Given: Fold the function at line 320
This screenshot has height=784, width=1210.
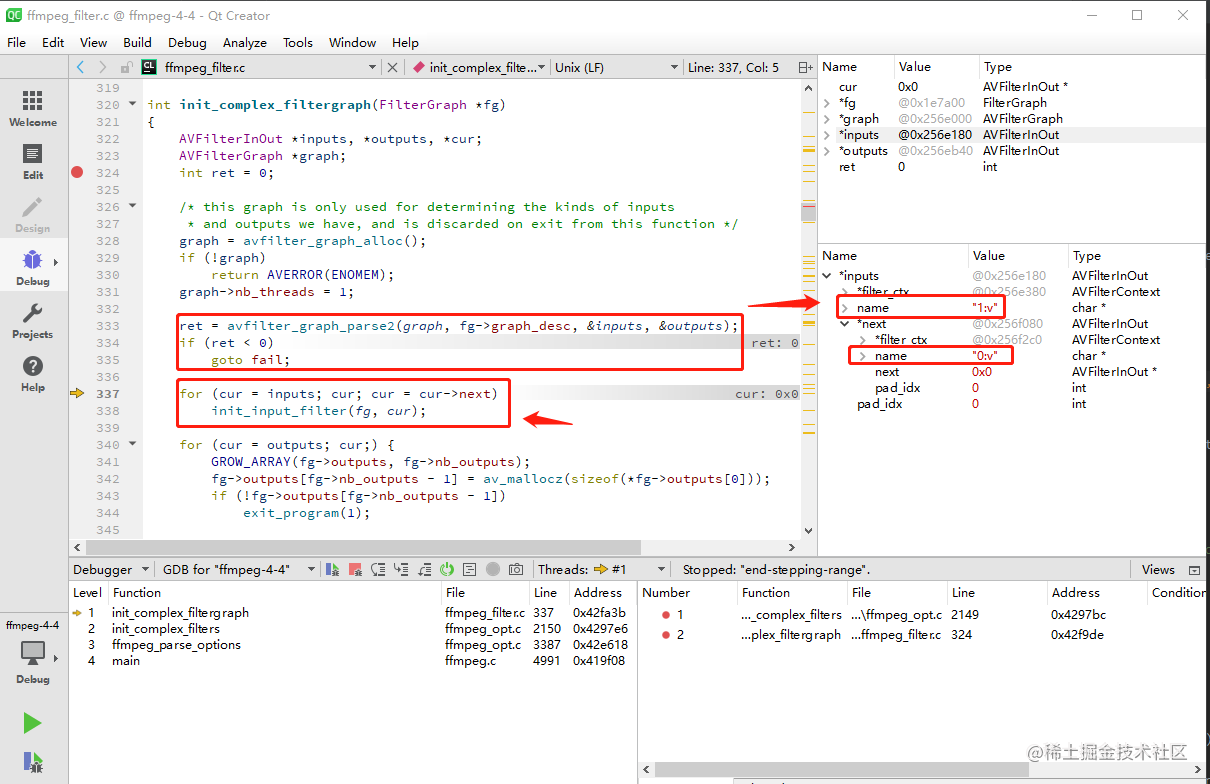Looking at the screenshot, I should coord(133,104).
